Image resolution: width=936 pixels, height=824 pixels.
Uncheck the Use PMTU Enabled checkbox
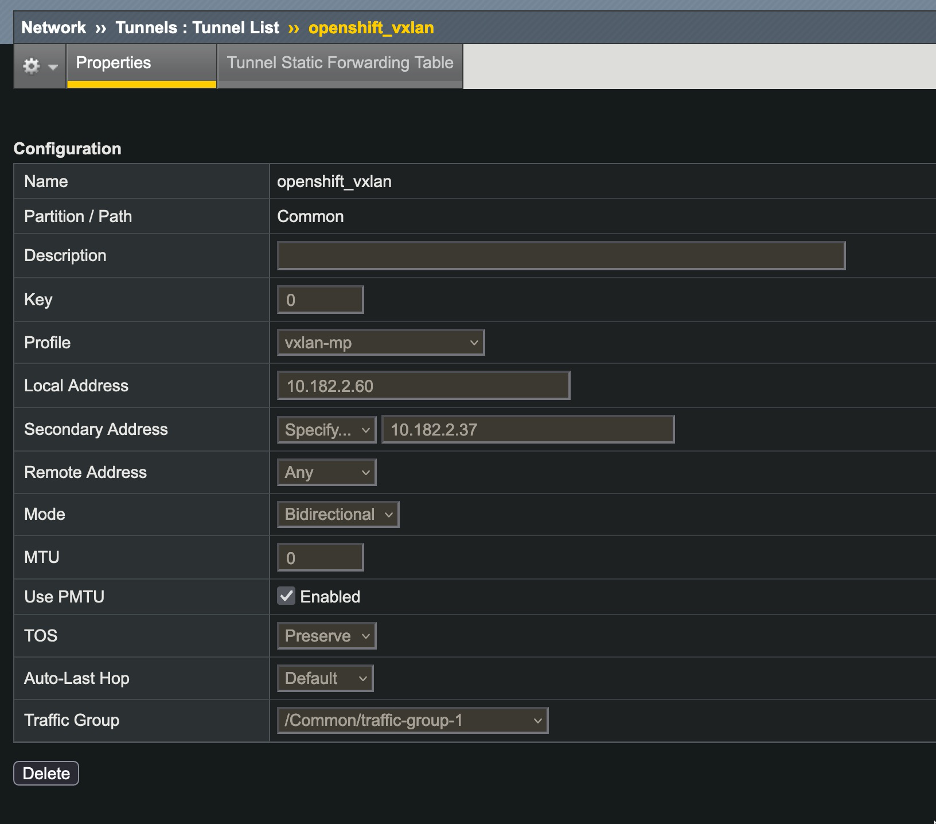[x=287, y=597]
